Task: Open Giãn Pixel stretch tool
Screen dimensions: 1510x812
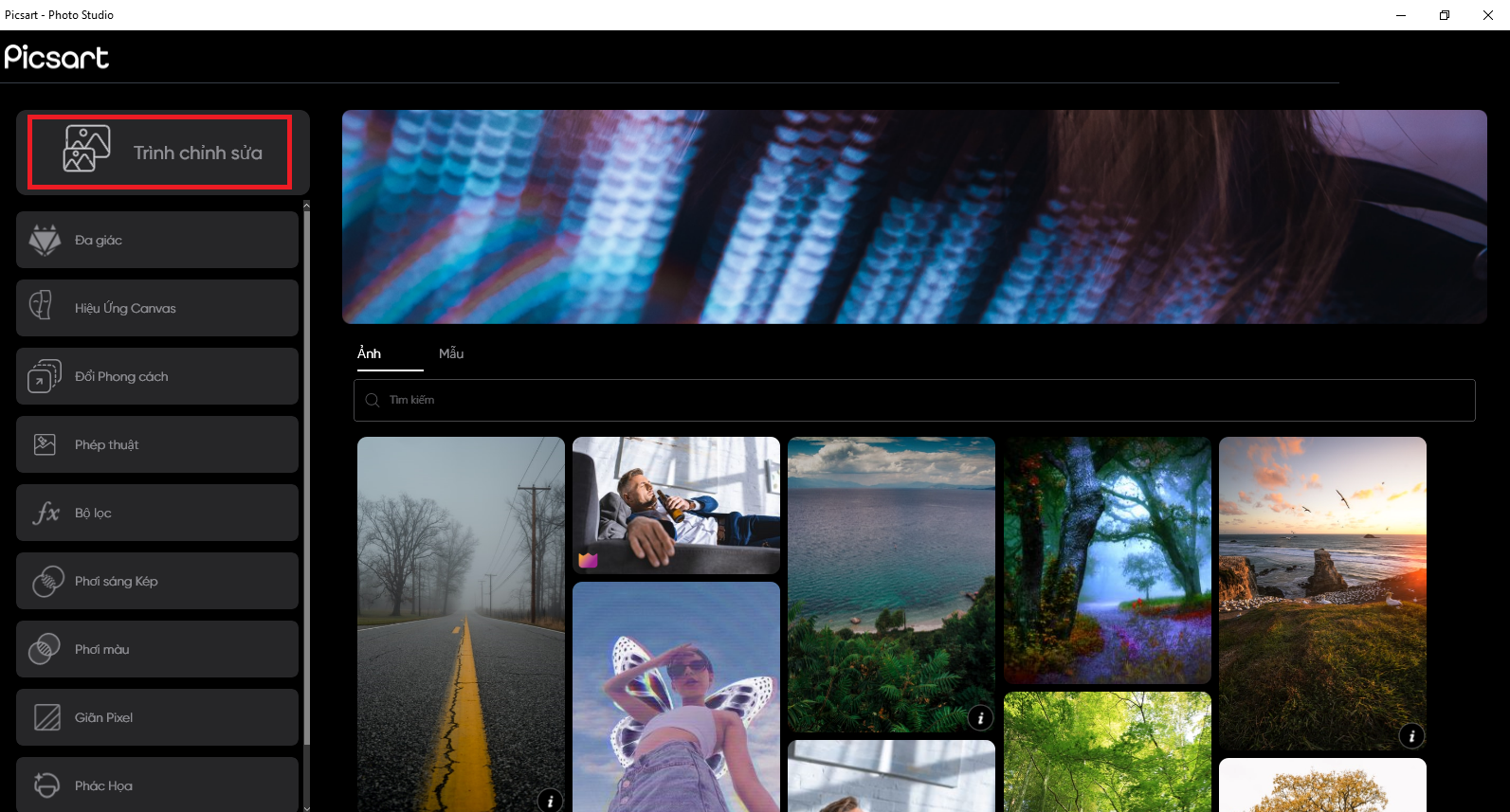Action: [x=157, y=717]
